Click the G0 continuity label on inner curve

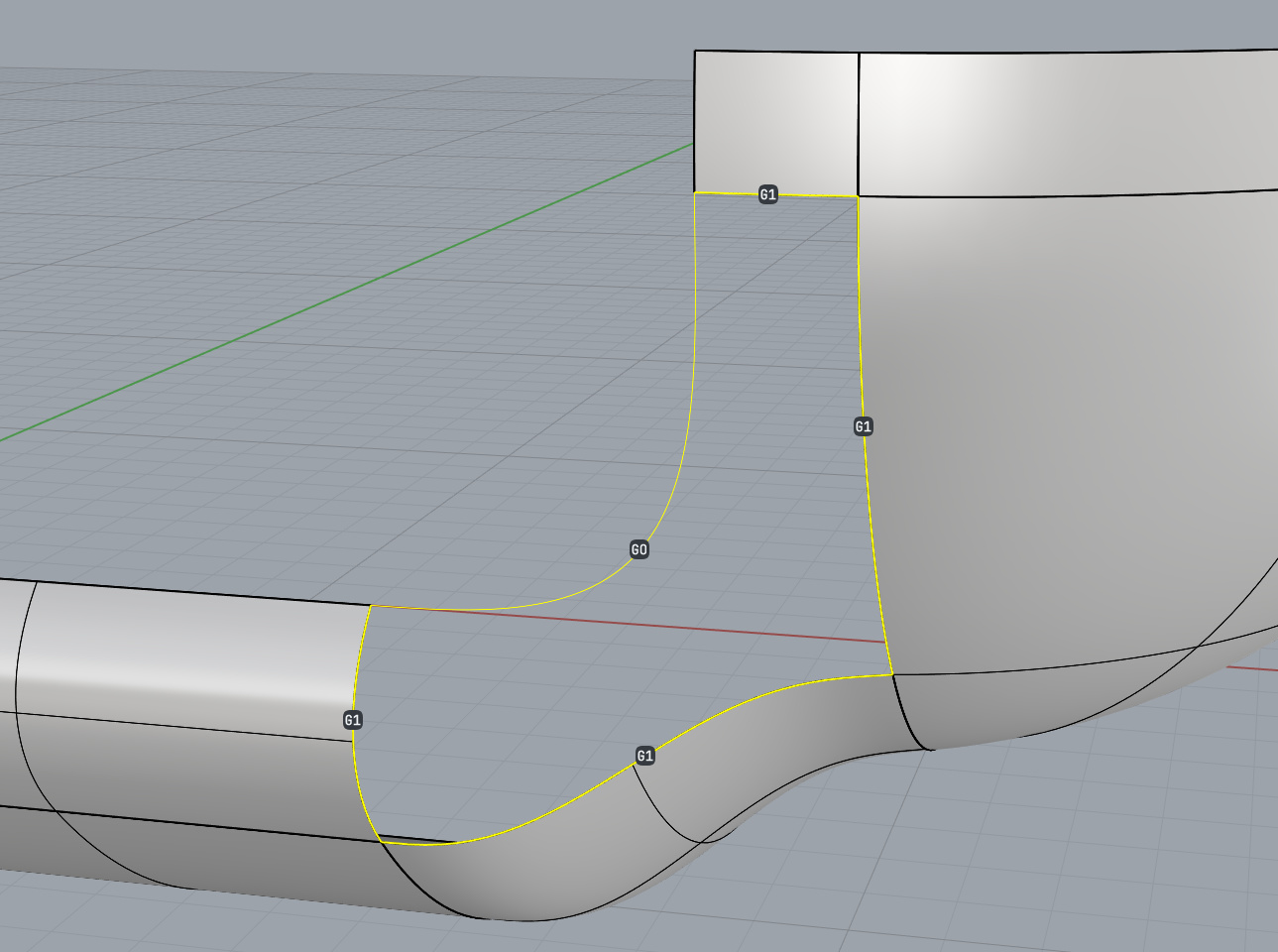click(639, 549)
